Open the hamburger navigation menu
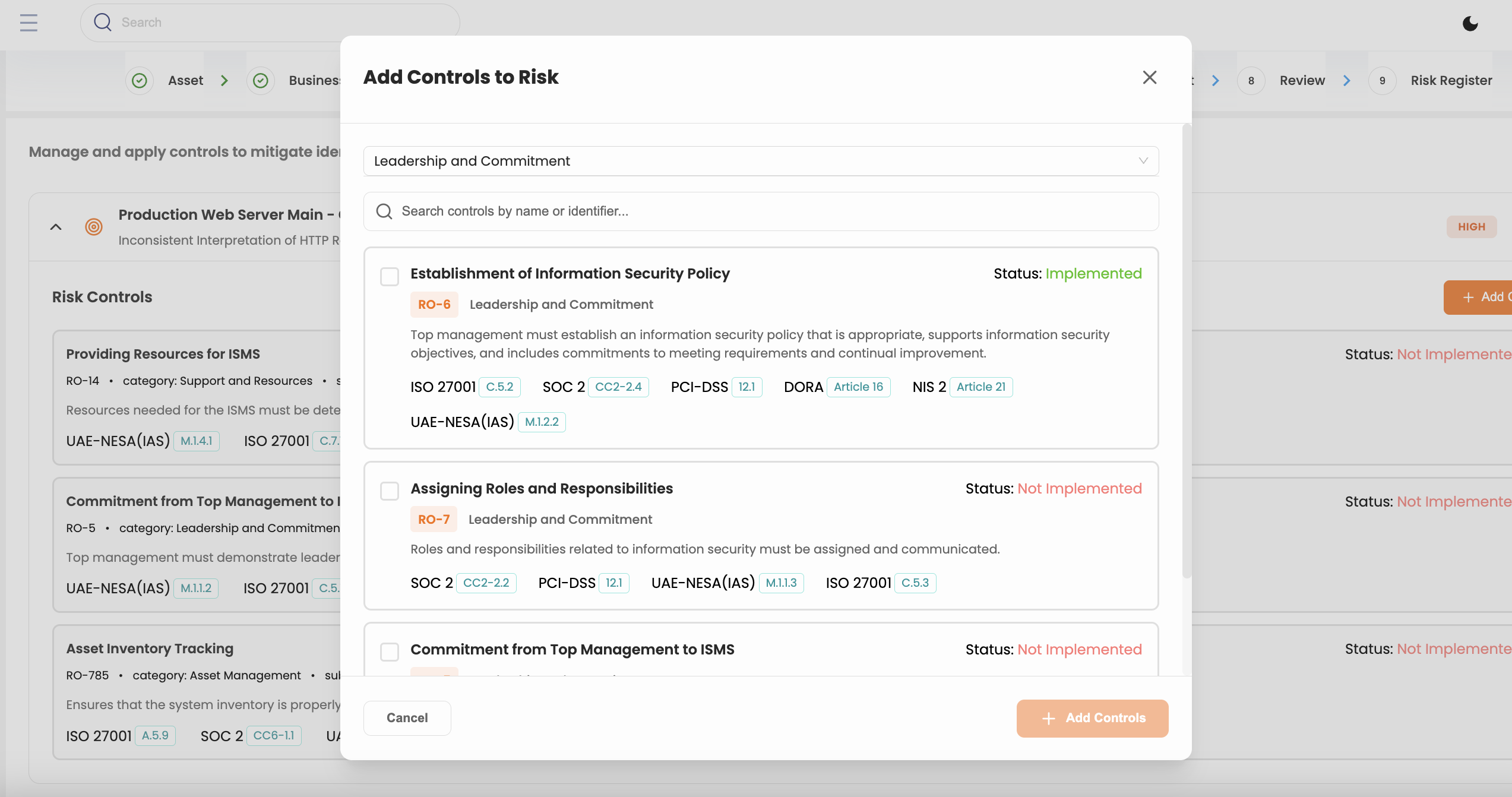The width and height of the screenshot is (1512, 797). pyautogui.click(x=28, y=23)
